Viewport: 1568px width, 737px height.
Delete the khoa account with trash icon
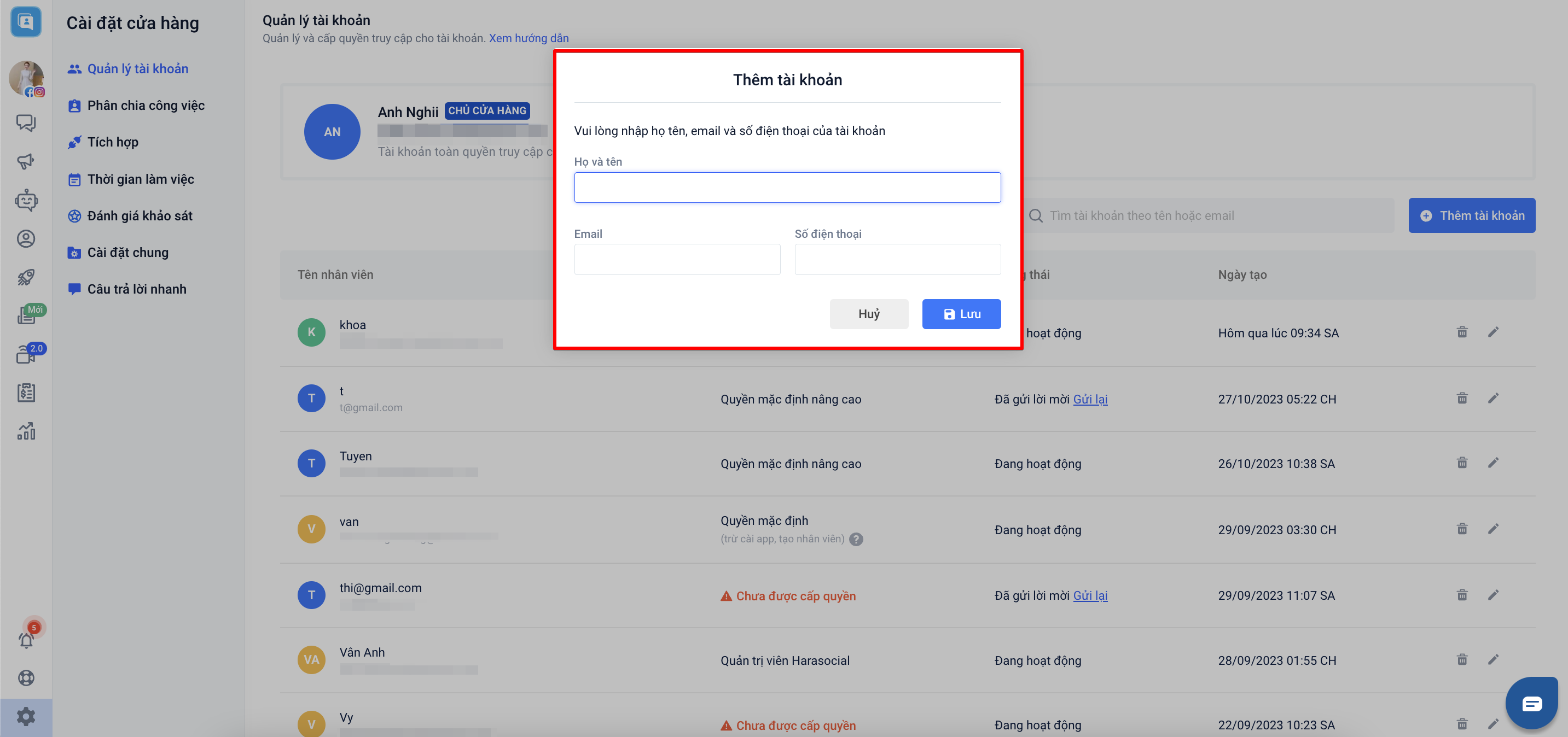coord(1461,332)
